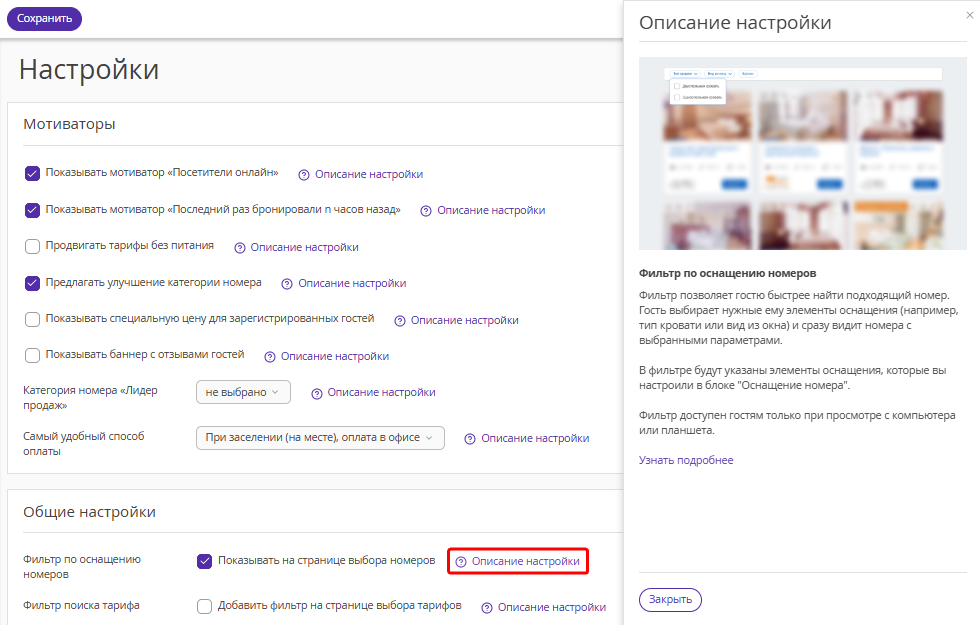Open payment method dropdown «При заселении (на месте)»
This screenshot has width=980, height=625.
click(x=320, y=438)
